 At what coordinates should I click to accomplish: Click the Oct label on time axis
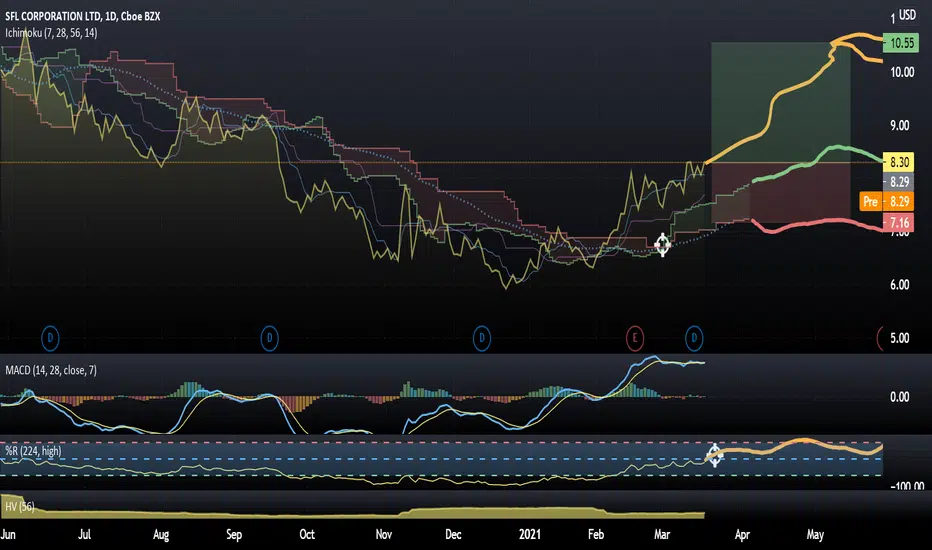click(307, 534)
